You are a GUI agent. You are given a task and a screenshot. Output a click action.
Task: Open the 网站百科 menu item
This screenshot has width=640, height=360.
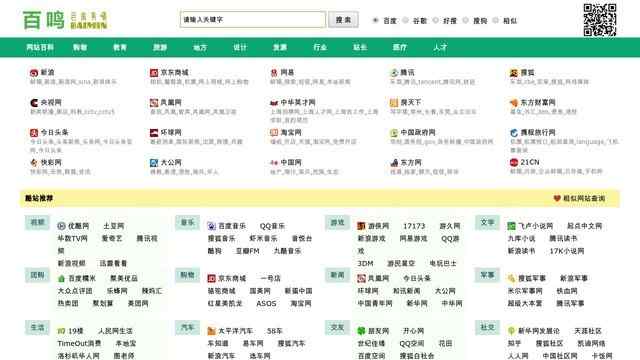coord(40,47)
